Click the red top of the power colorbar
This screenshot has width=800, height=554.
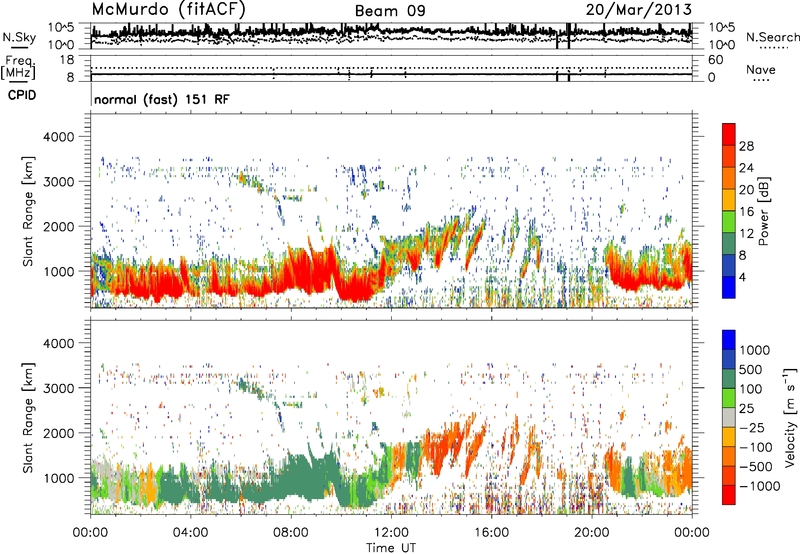tap(729, 134)
